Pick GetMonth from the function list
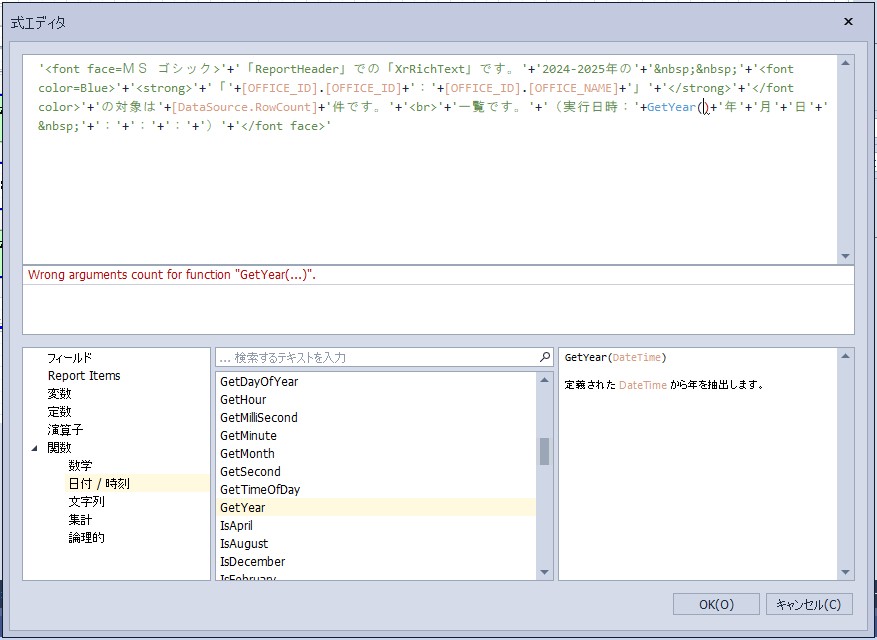Viewport: 877px width, 640px height. pyautogui.click(x=247, y=454)
